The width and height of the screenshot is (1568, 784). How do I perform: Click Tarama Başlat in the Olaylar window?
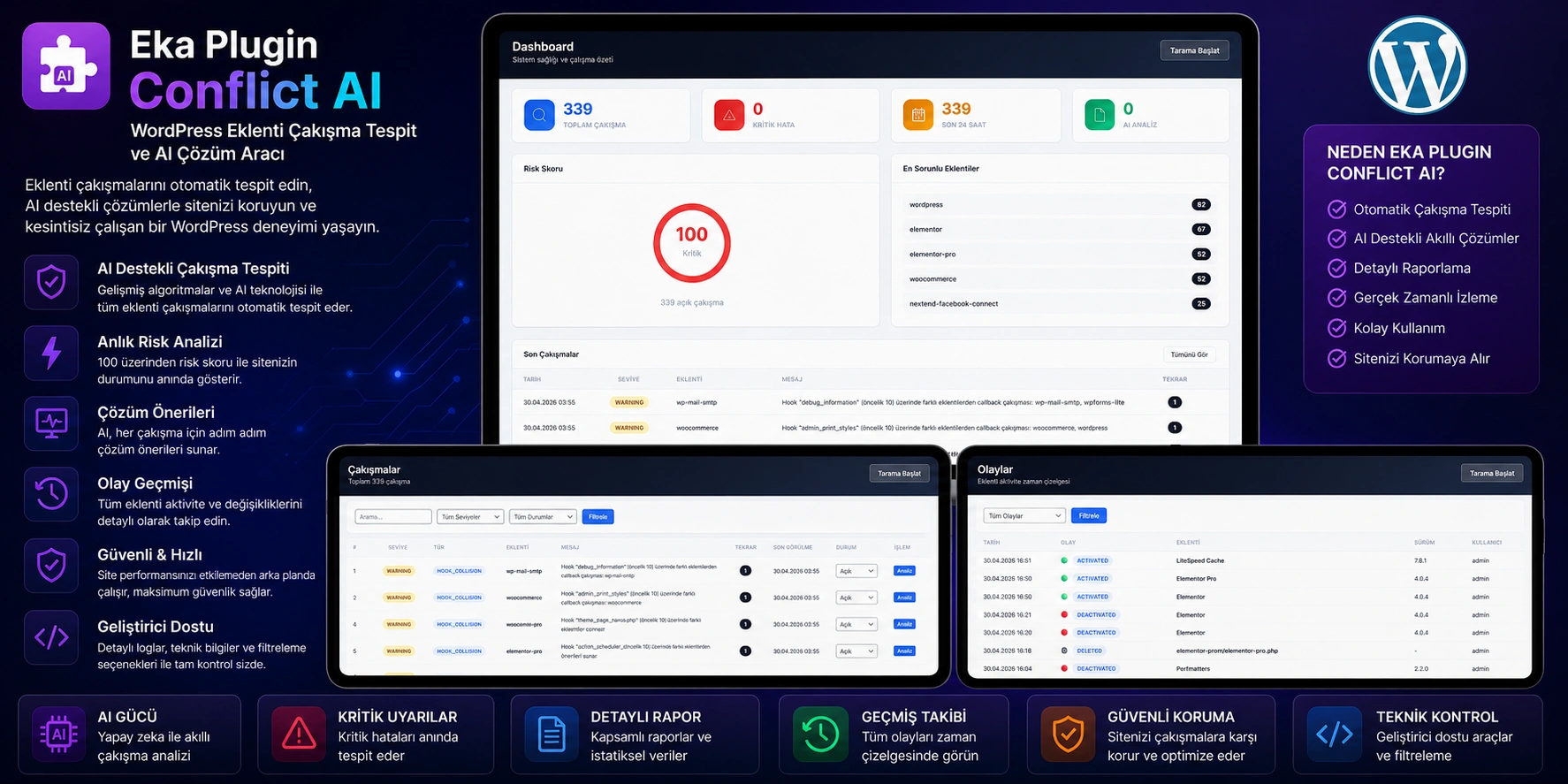coord(1492,474)
